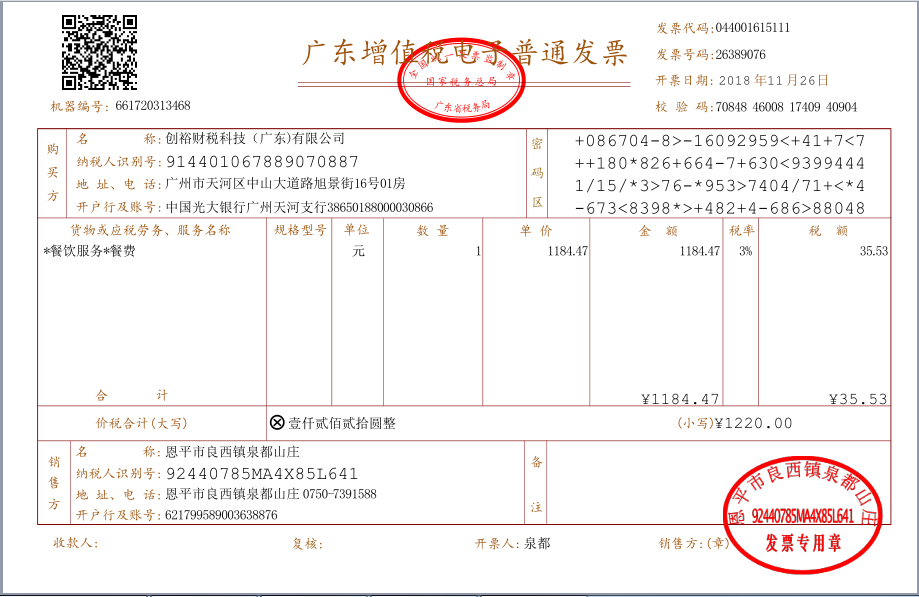This screenshot has height=597, width=919.
Task: Select the item *餐饮服务*餐费
Action: [x=89, y=252]
